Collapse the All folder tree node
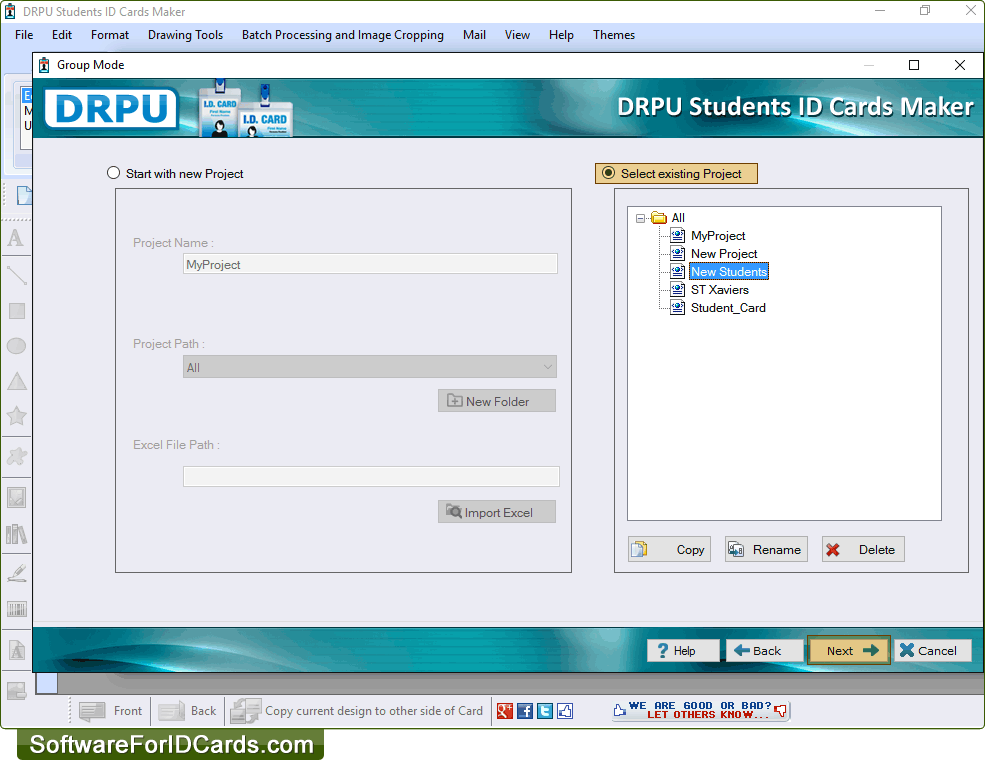This screenshot has height=760, width=985. tap(640, 219)
